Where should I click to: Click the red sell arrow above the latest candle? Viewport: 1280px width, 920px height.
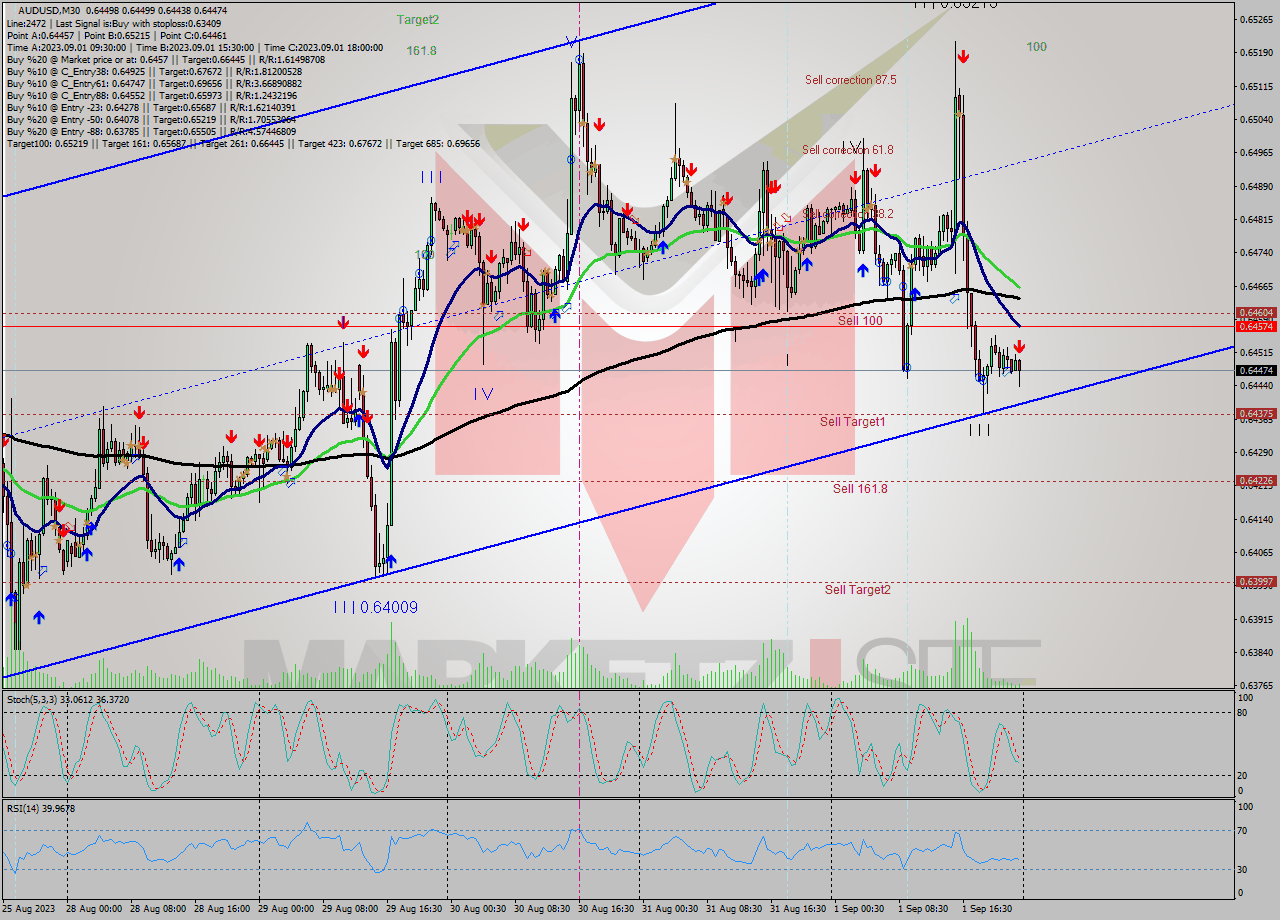(1018, 346)
